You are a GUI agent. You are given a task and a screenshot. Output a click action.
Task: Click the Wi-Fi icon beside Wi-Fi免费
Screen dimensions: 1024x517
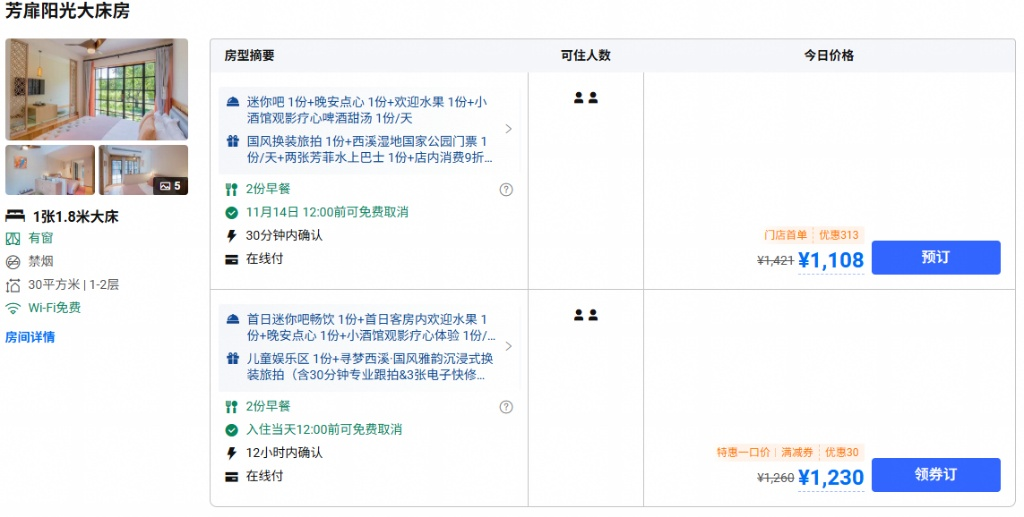(x=13, y=308)
